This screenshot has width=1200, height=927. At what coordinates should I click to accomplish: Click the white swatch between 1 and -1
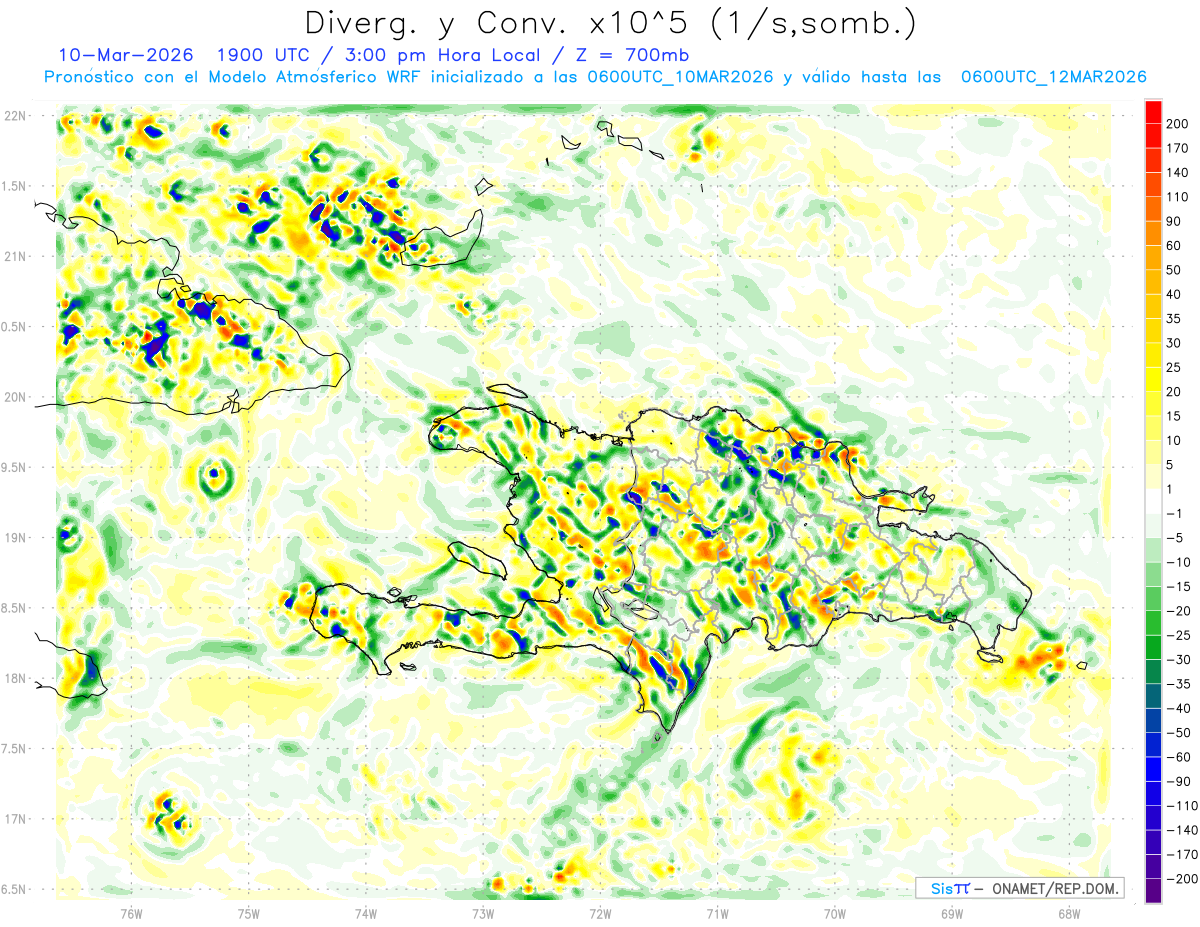(1153, 501)
